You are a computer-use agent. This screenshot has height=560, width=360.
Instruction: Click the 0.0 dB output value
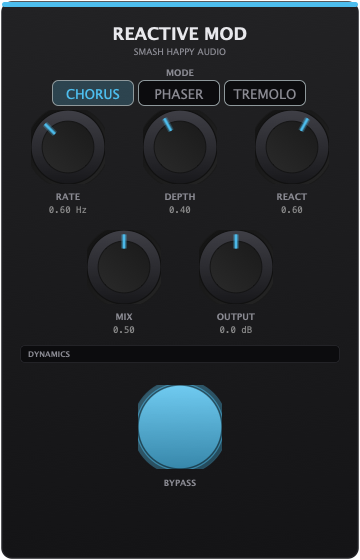point(236,330)
